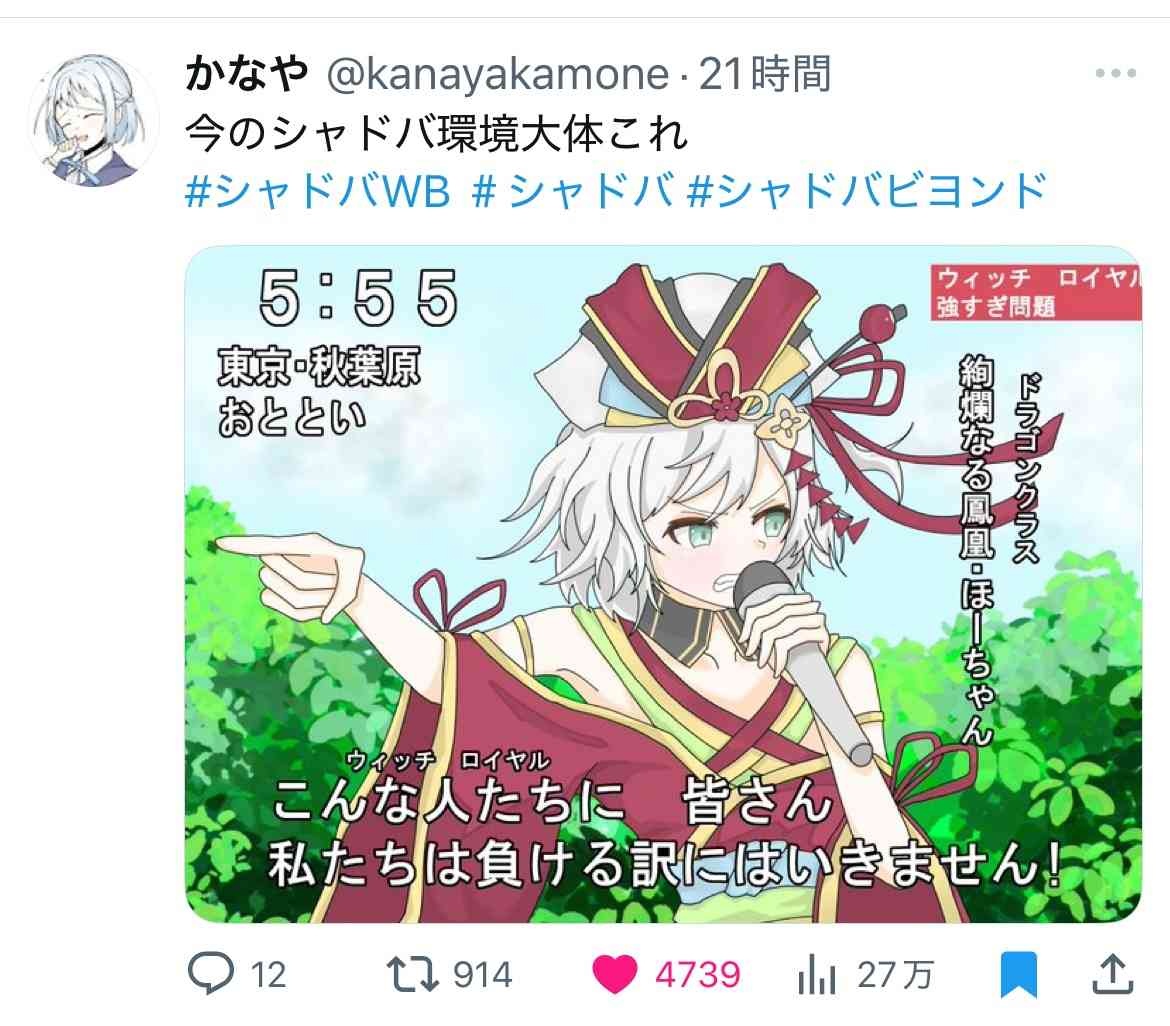Open the attached anime illustration image
This screenshot has width=1170, height=1026.
pyautogui.click(x=663, y=584)
